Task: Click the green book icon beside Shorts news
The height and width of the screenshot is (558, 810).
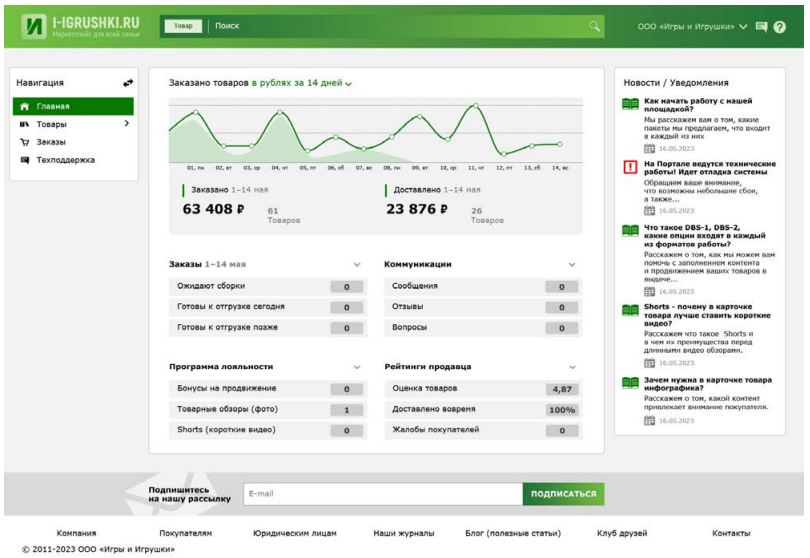Action: [x=630, y=310]
